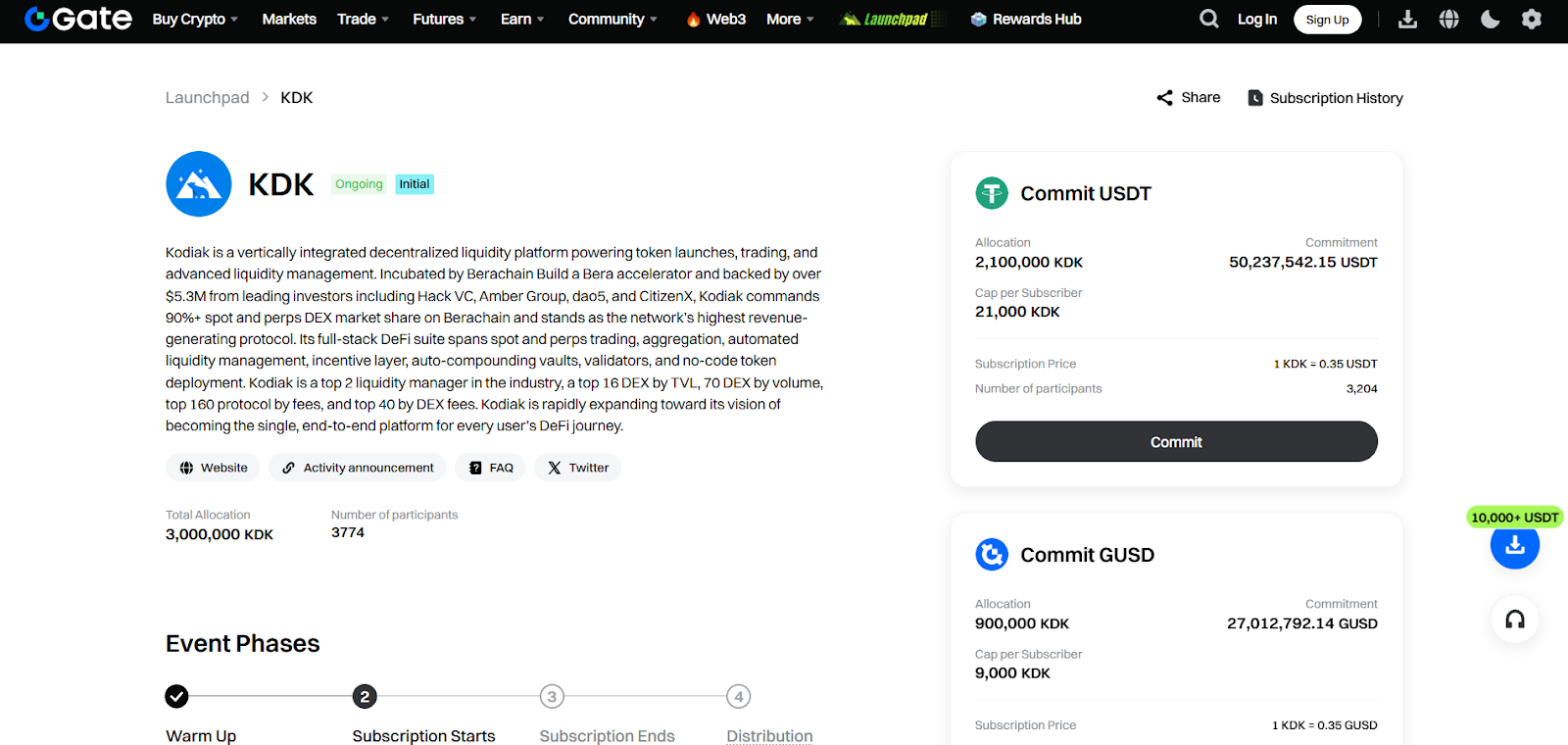
Task: Click the 2,100,000 KDK allocation value
Action: point(1029,262)
